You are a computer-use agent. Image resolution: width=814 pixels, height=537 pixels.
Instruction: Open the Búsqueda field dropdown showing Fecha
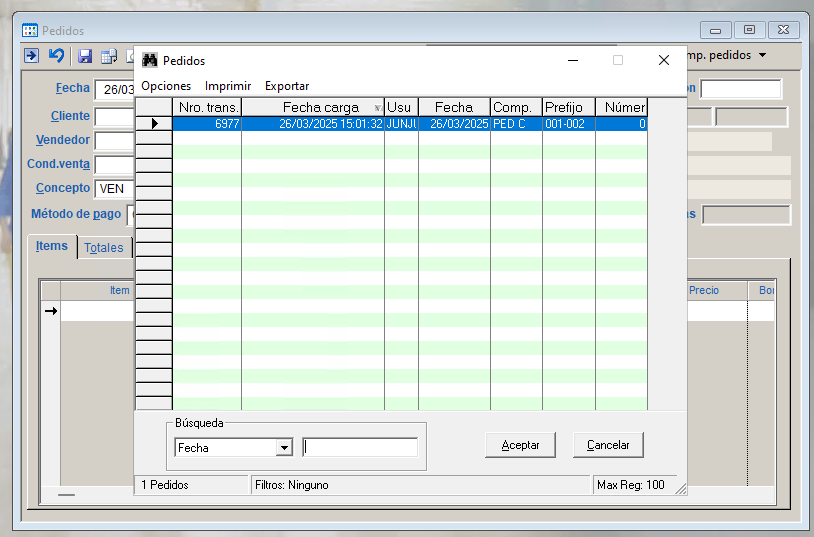(x=284, y=448)
